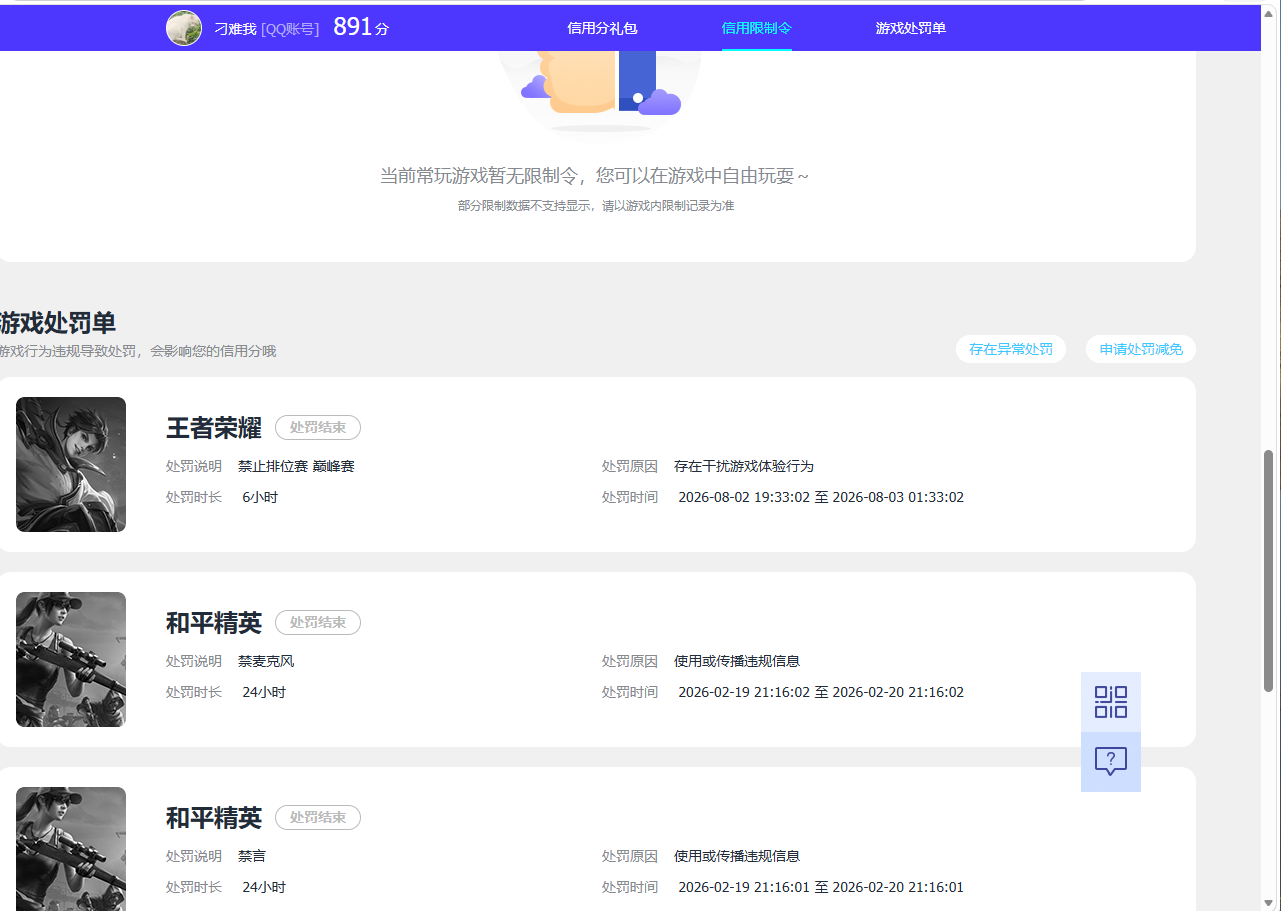
Task: Click the [QQ账号] label
Action: [290, 29]
